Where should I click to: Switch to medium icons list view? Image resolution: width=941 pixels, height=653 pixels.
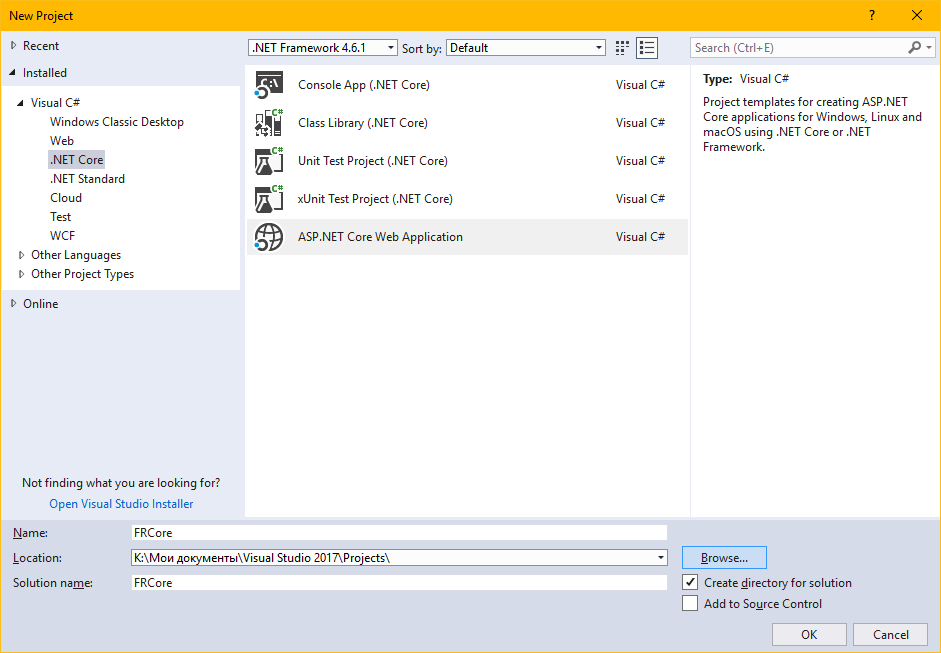[x=647, y=48]
